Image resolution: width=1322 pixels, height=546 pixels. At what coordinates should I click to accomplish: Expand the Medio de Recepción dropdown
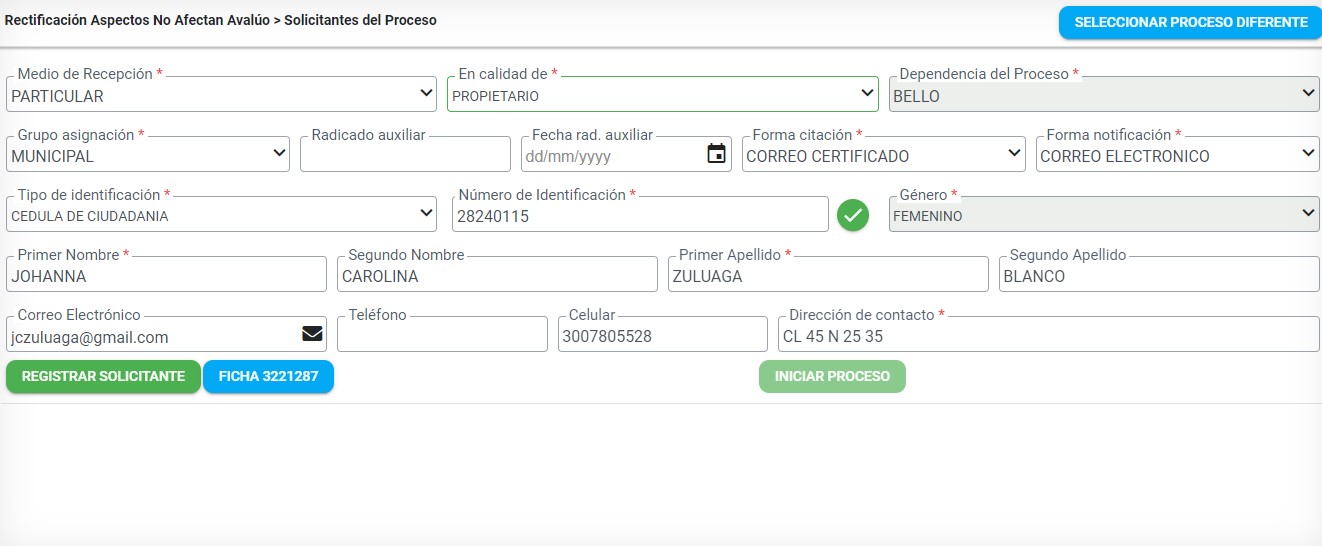pos(221,94)
